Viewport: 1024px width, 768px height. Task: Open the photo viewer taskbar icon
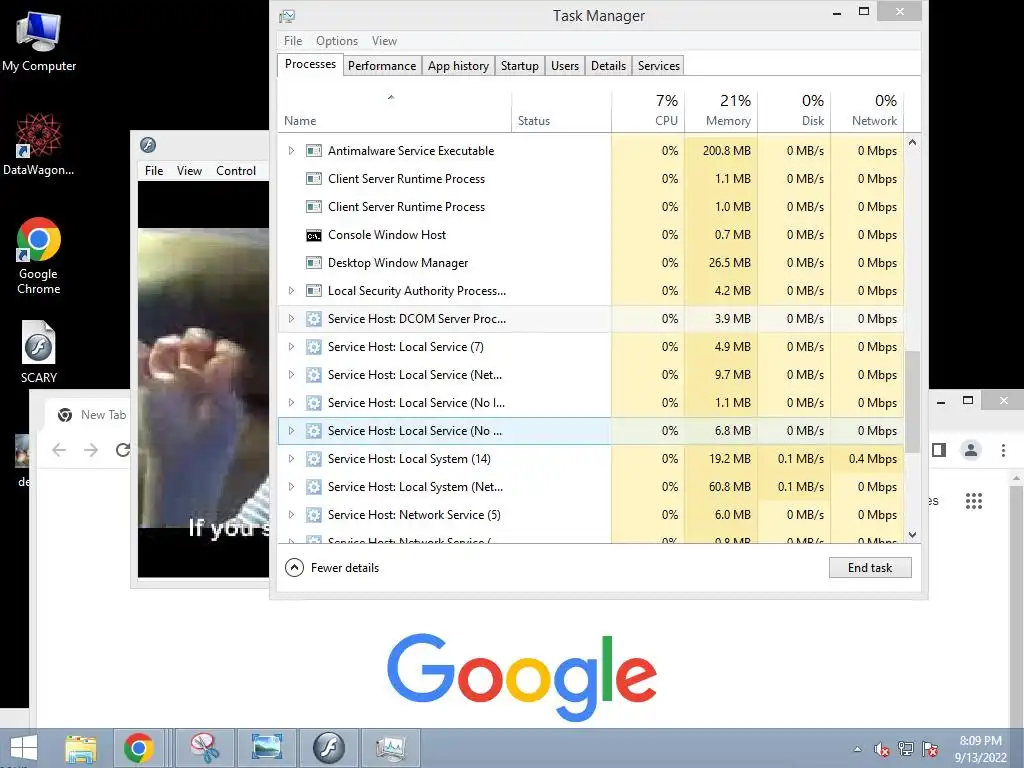[x=266, y=748]
